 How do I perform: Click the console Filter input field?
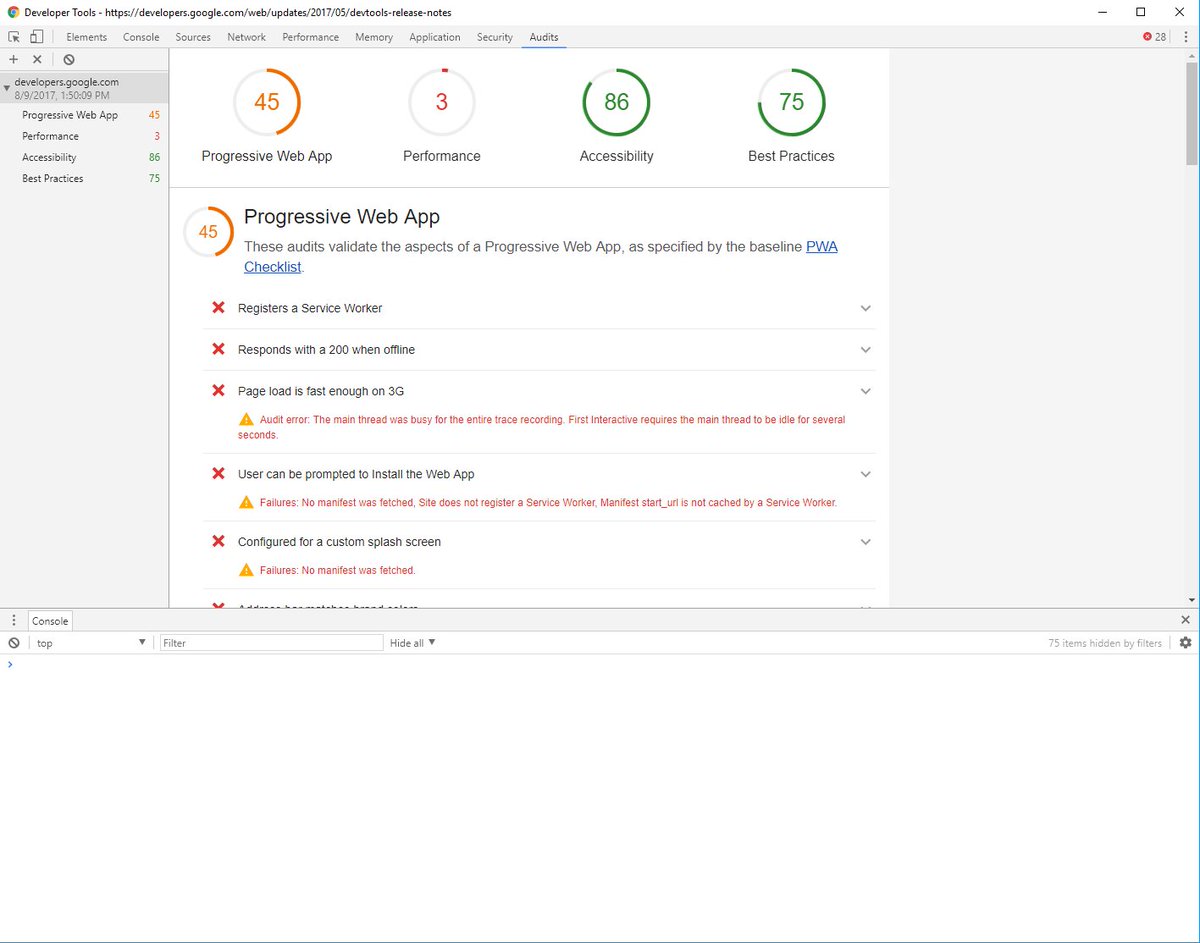(272, 643)
